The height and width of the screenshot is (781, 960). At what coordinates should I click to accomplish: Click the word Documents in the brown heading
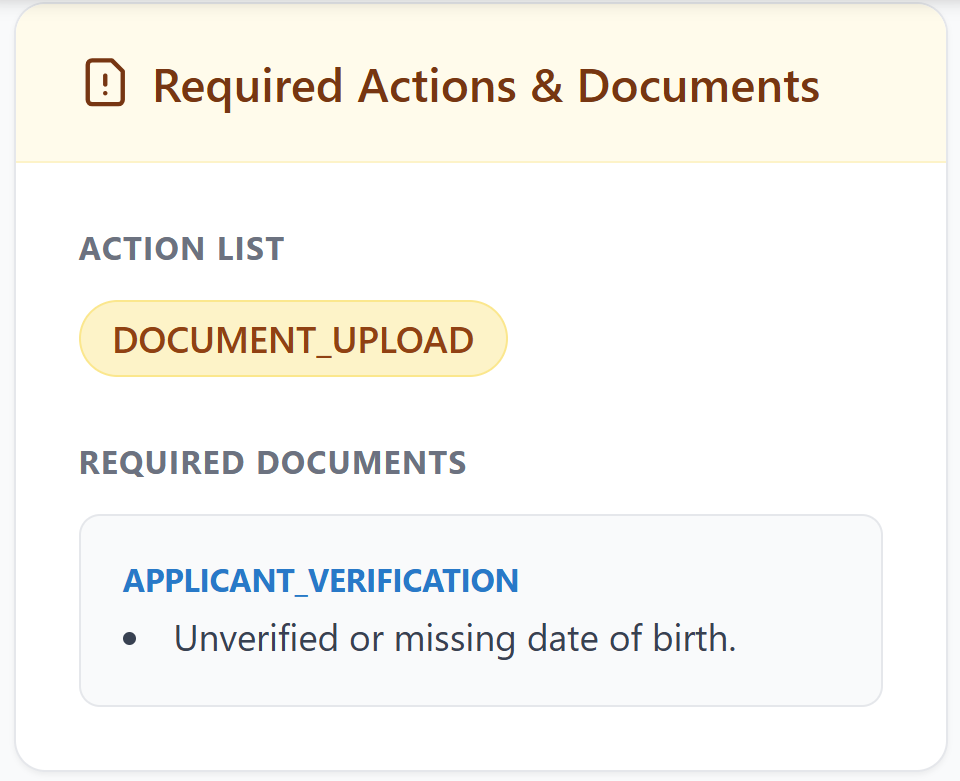(x=699, y=86)
